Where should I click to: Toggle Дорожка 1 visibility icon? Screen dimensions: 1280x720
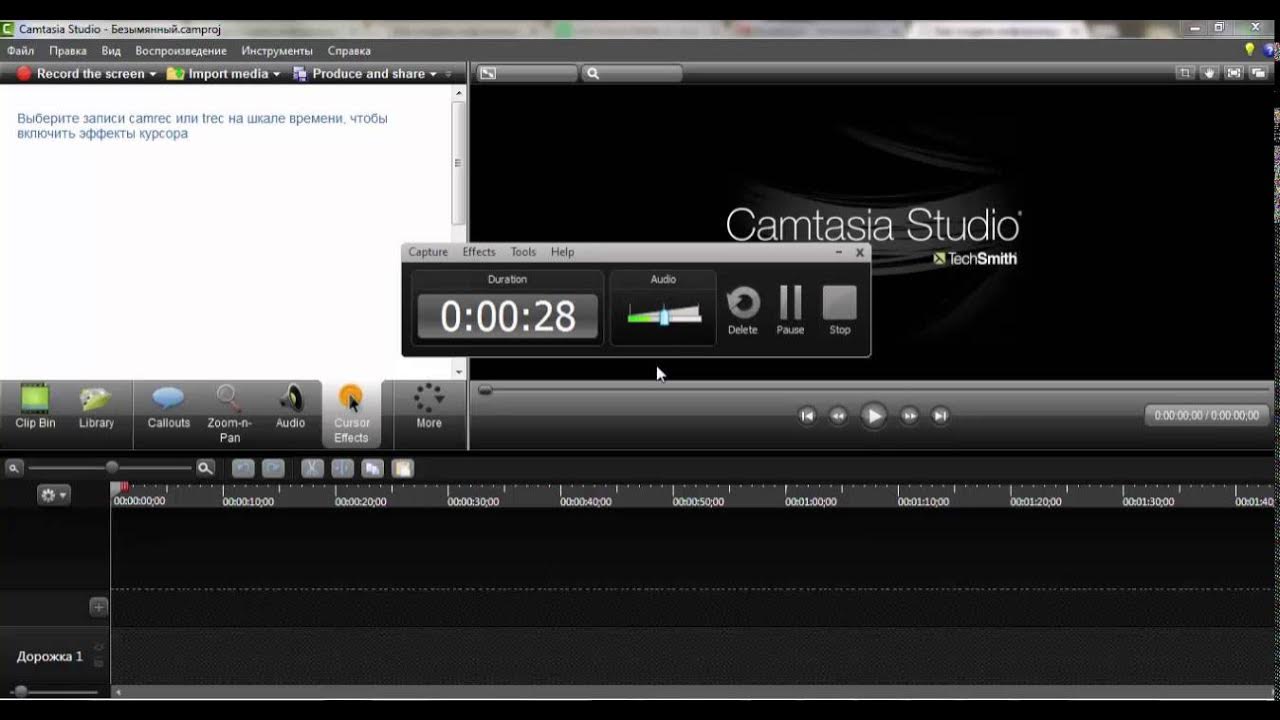[98, 647]
